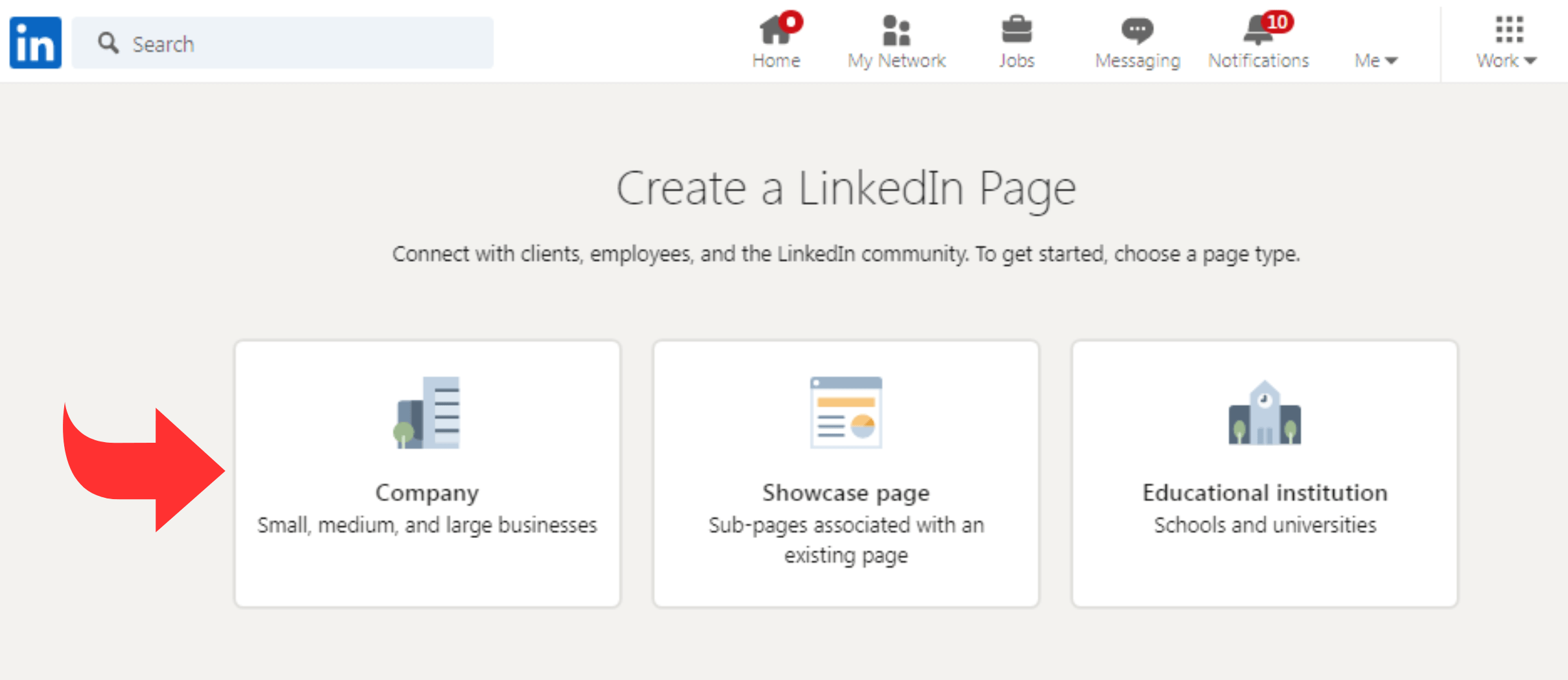
Task: Open the Work apps grid icon
Action: pyautogui.click(x=1510, y=29)
